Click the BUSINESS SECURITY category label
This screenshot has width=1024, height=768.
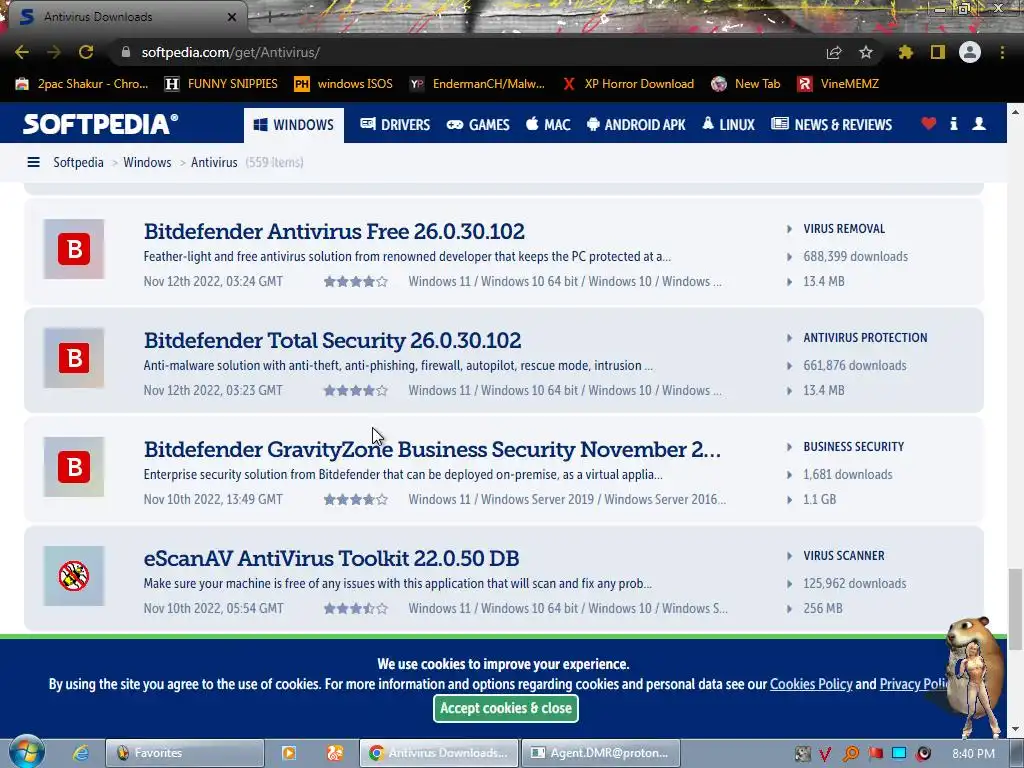coord(854,447)
